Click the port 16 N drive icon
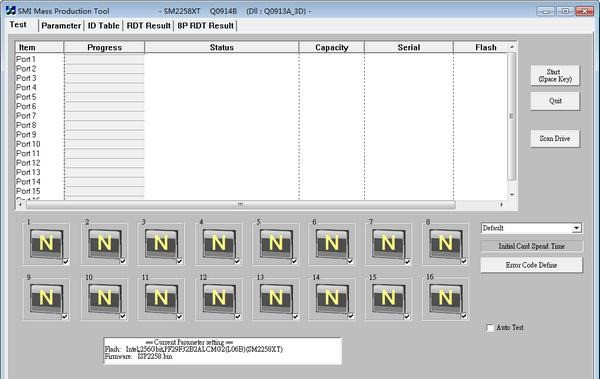600x379 pixels. tap(445, 299)
